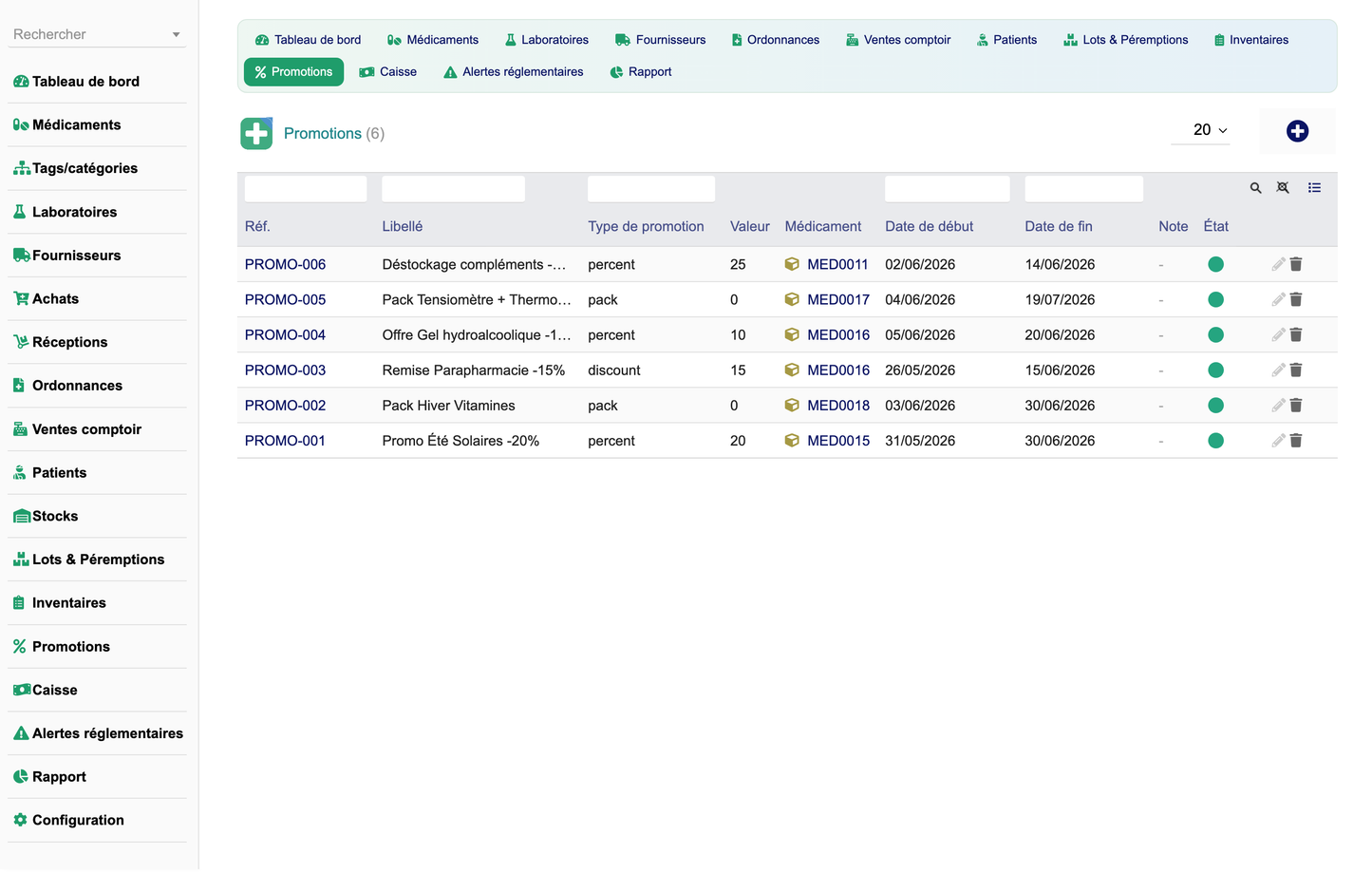Click the search magnifier icon in table header
The height and width of the screenshot is (873, 1372).
(x=1255, y=188)
